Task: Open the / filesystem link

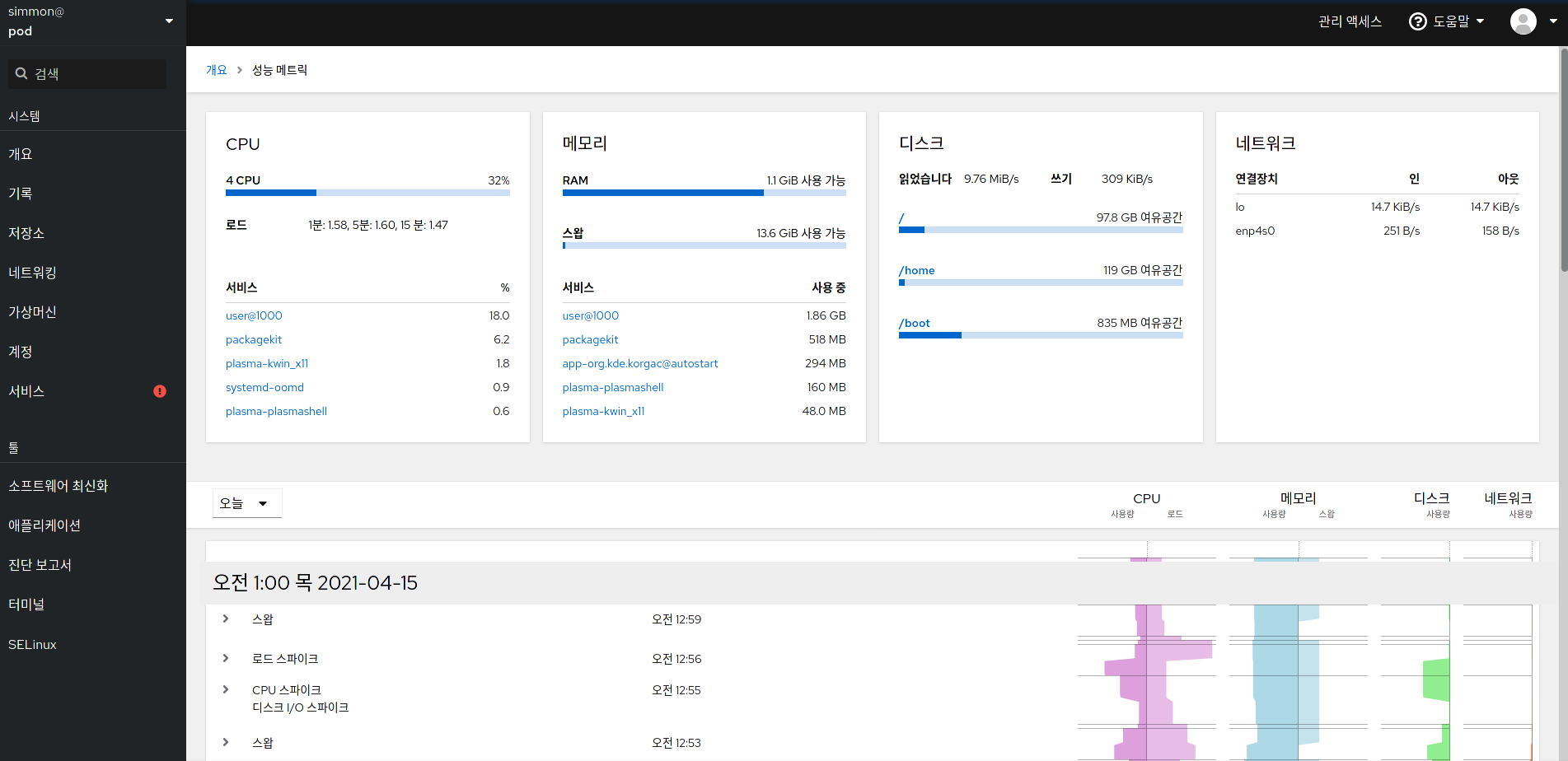Action: (x=901, y=217)
